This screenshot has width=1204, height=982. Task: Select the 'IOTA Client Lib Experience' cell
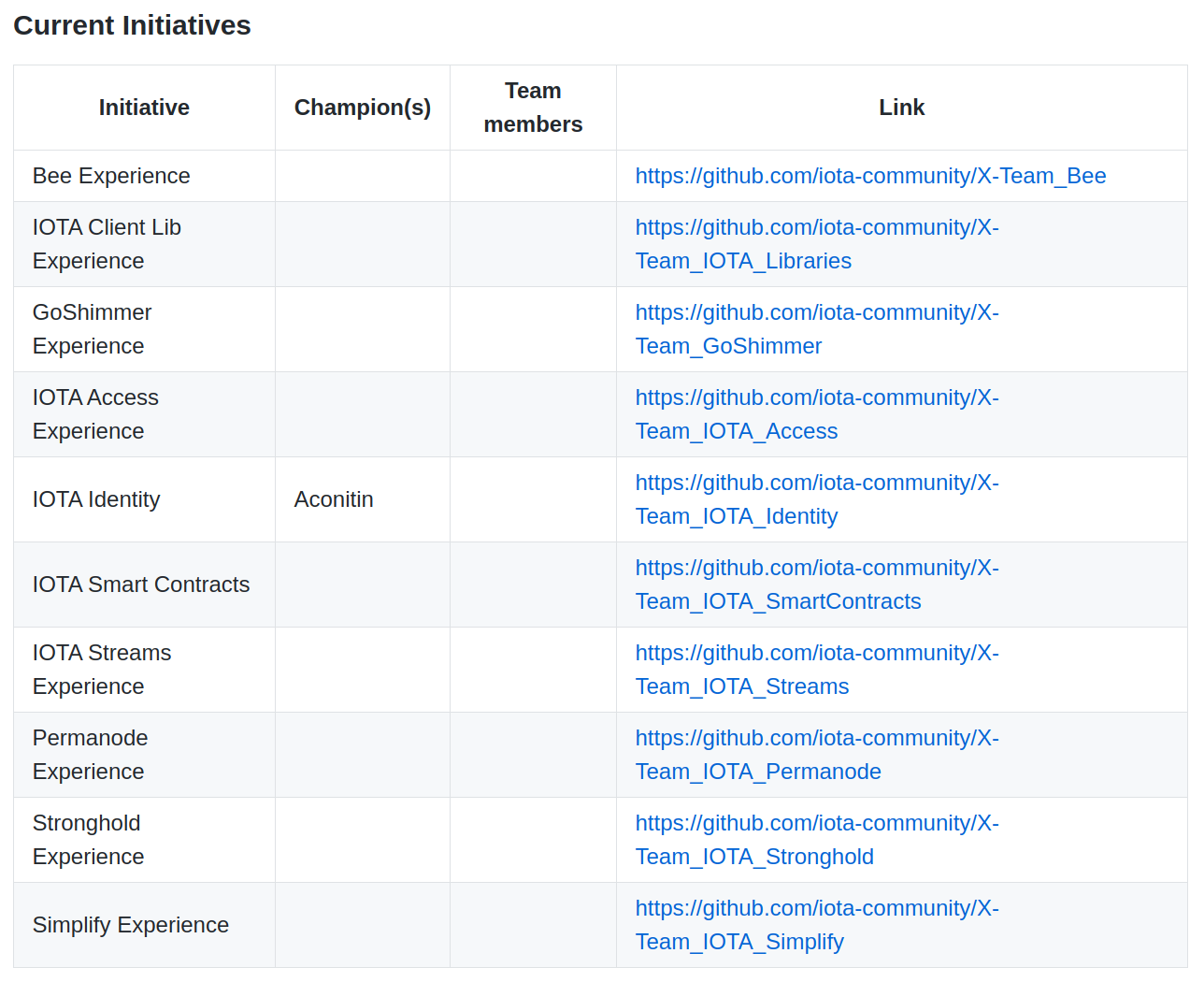click(144, 244)
